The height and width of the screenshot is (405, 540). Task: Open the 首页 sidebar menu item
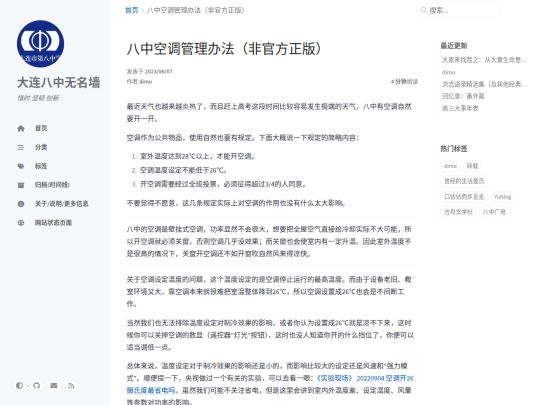point(41,128)
